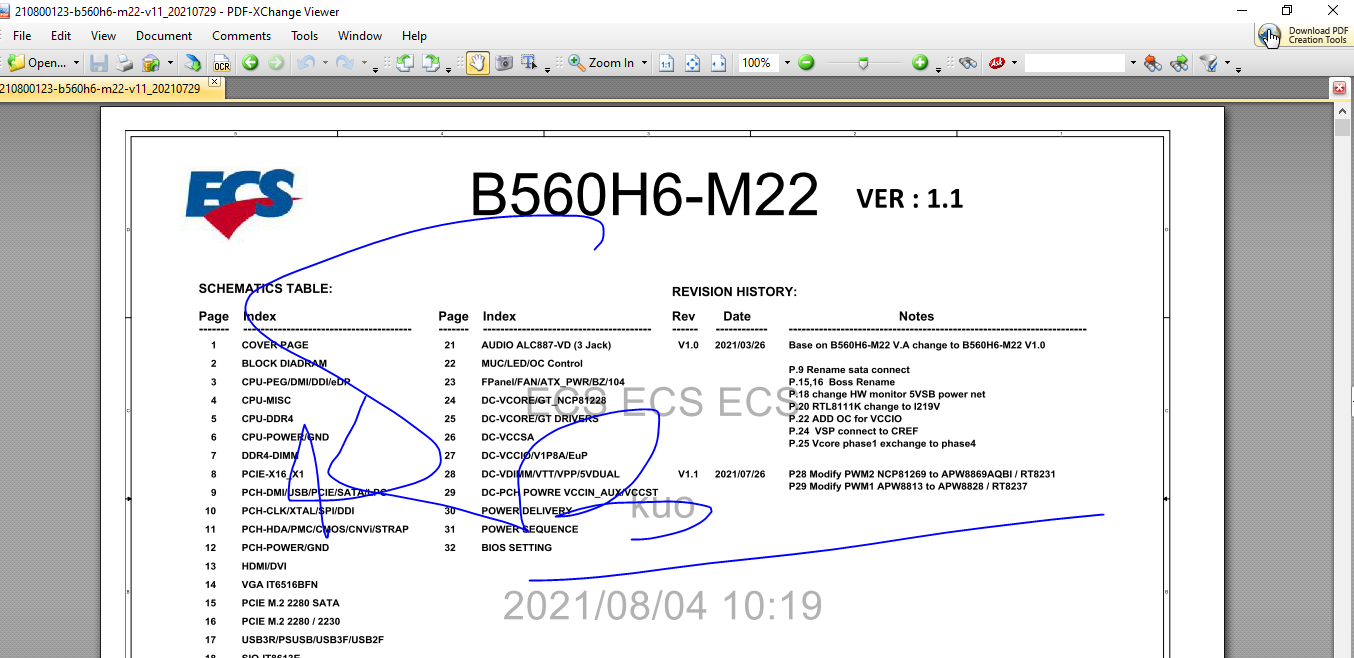This screenshot has width=1354, height=658.
Task: Click the Find Previous binoculars icon
Action: tap(1153, 62)
